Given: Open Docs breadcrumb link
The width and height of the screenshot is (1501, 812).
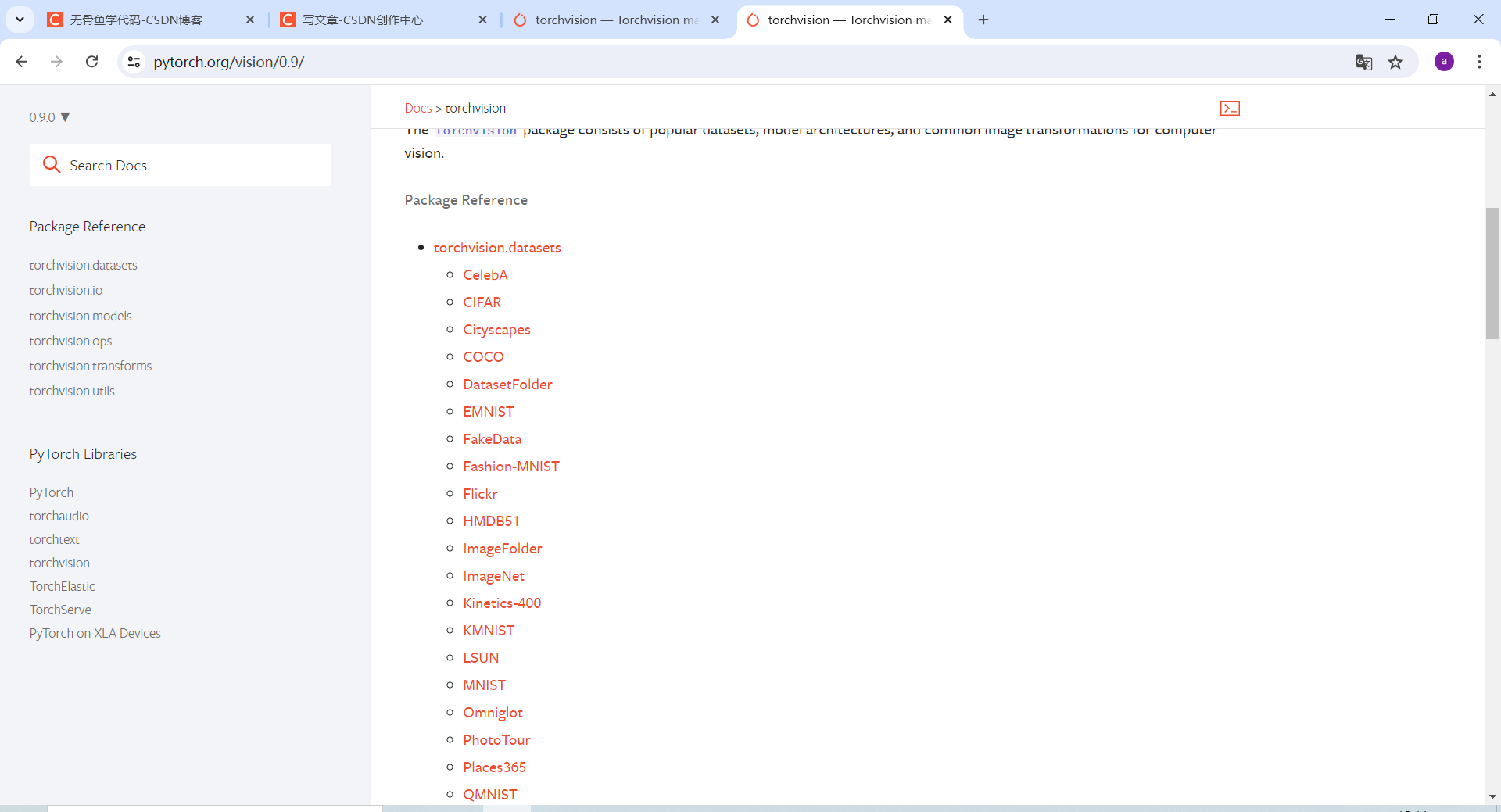Looking at the screenshot, I should tap(418, 108).
